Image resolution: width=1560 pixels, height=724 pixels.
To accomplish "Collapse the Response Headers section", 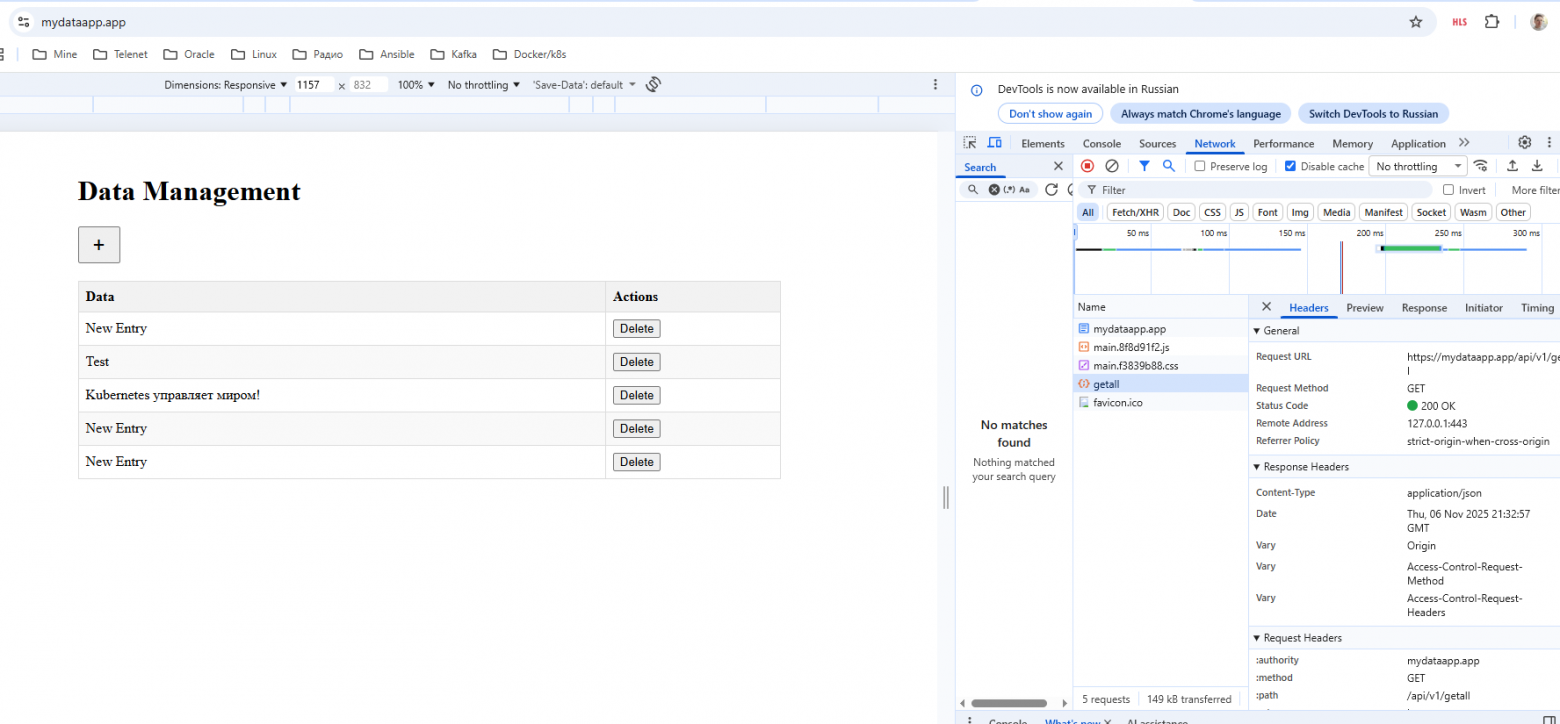I will (1300, 467).
